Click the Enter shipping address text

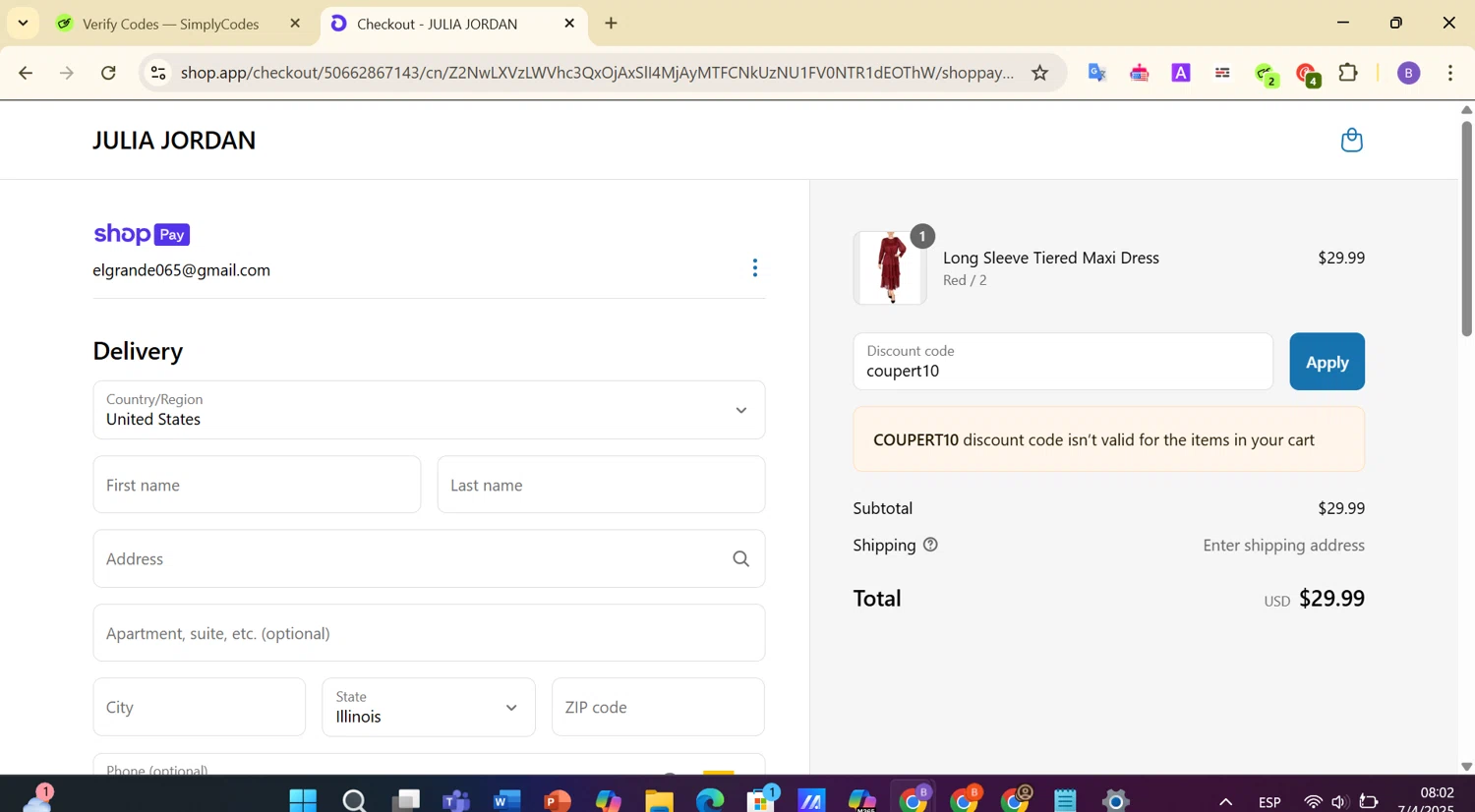[x=1283, y=546]
